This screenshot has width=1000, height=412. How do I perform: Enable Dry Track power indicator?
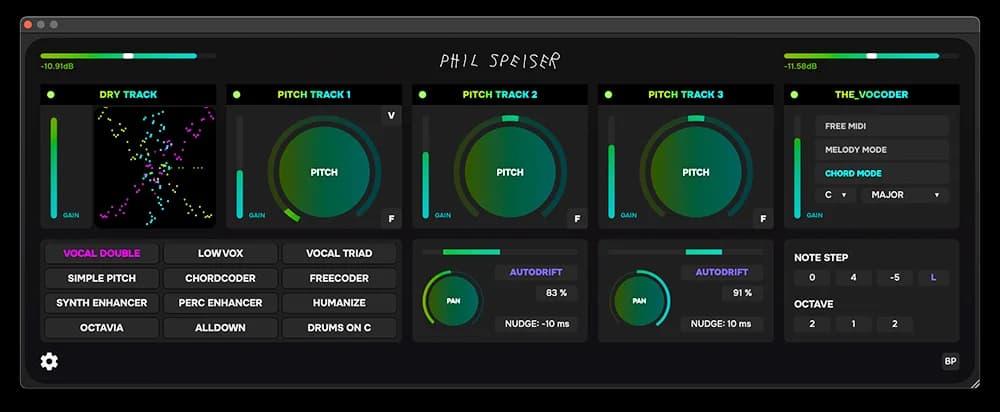coord(51,94)
